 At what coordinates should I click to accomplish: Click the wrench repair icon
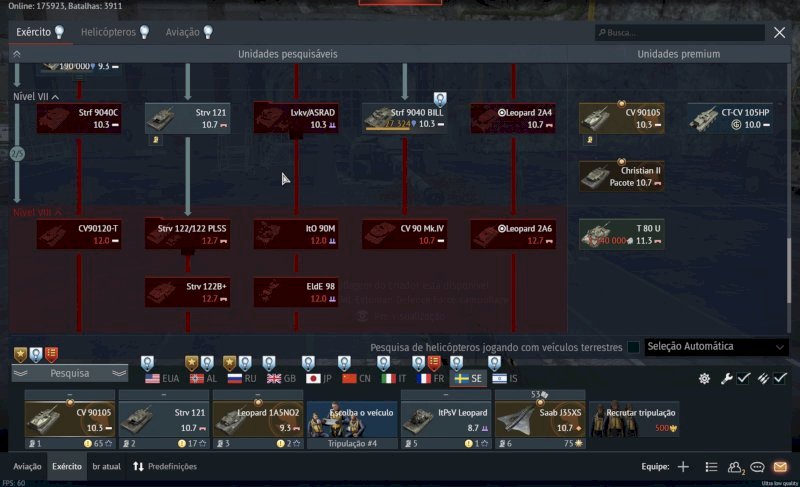click(x=727, y=378)
